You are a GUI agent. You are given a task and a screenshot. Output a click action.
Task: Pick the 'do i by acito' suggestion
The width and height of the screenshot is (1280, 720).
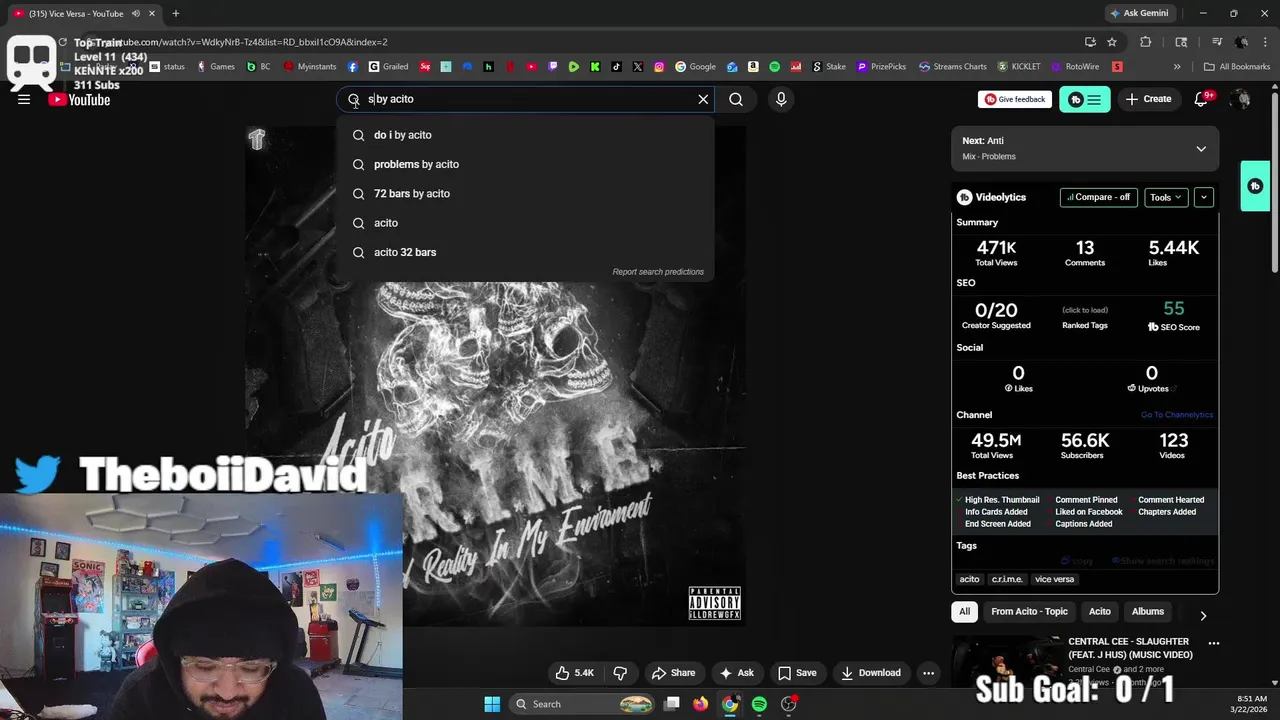525,135
